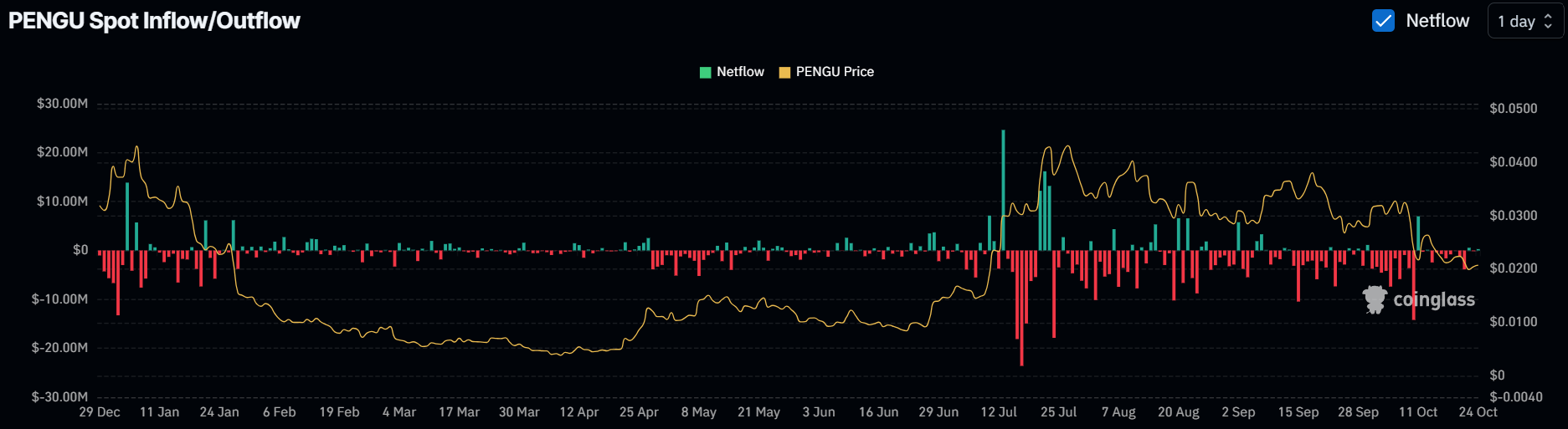Image resolution: width=1568 pixels, height=429 pixels.
Task: Click the coinglass watermark text
Action: pyautogui.click(x=1433, y=299)
